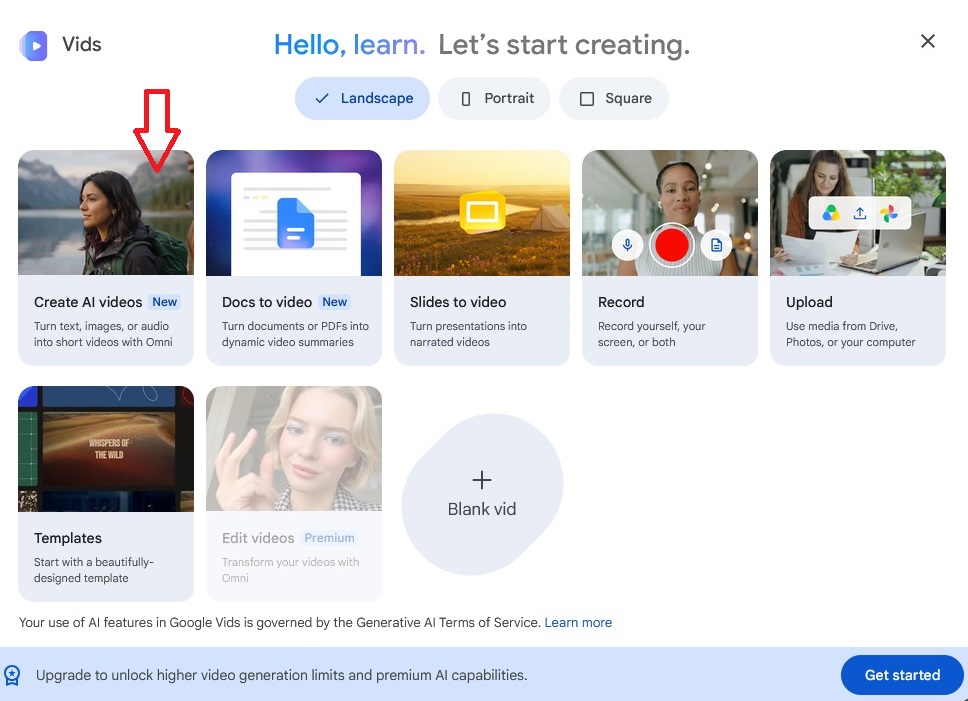This screenshot has height=701, width=968.
Task: Click the yellow Slides icon on card
Action: click(x=483, y=212)
